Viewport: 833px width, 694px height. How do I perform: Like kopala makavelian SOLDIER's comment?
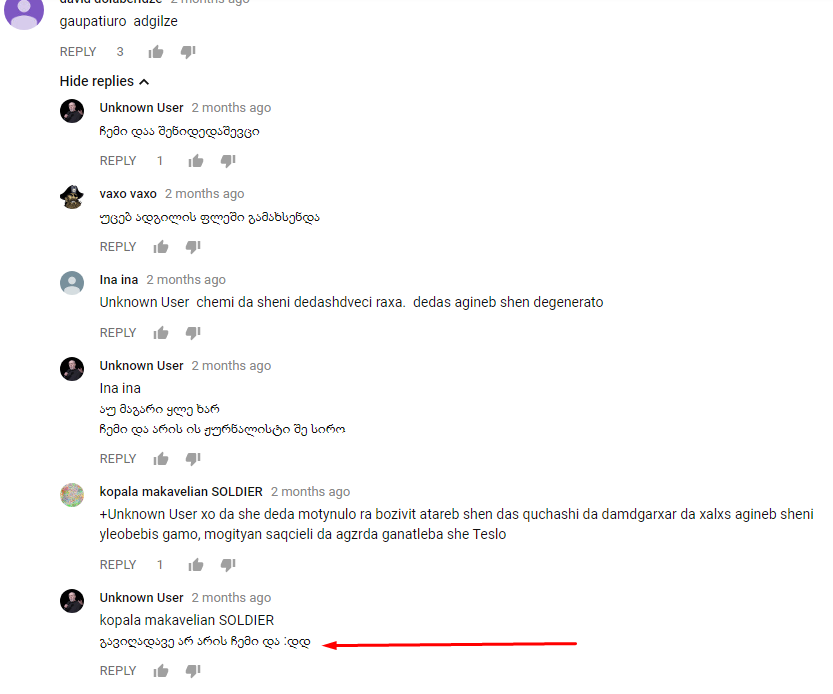coord(196,564)
